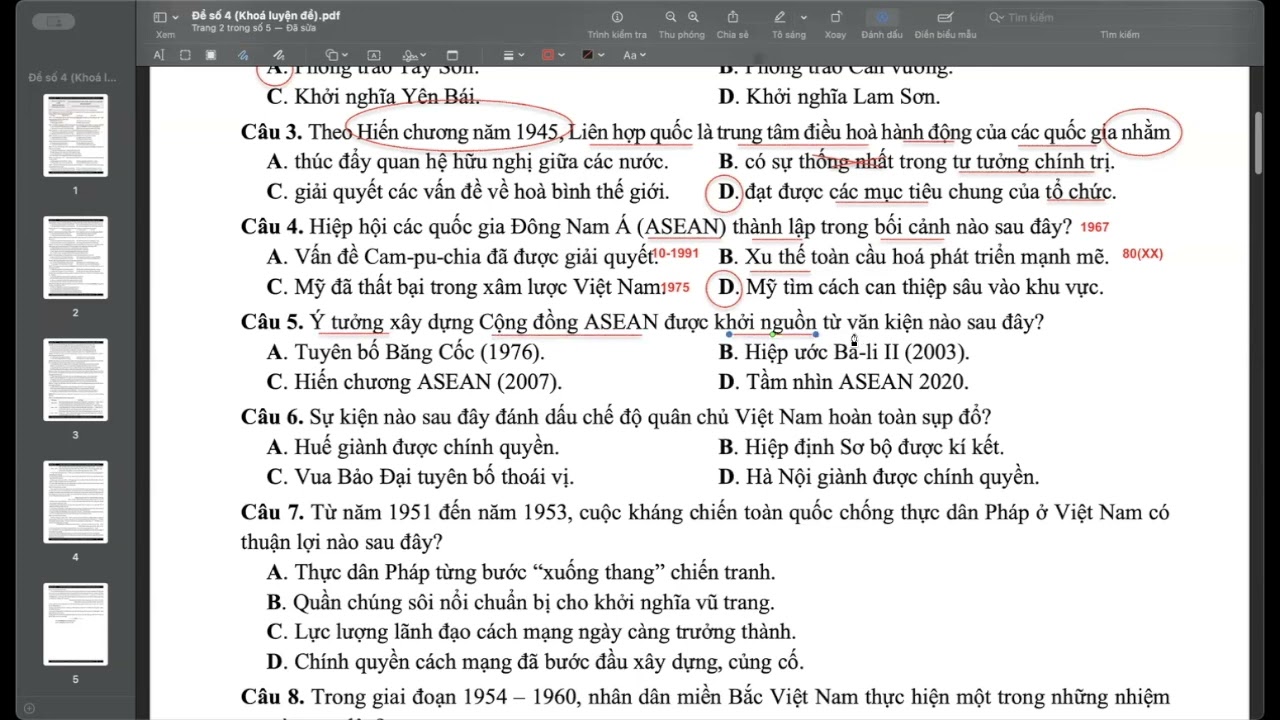Click the heading 'Câu 8.'
This screenshot has width=1280, height=720.
[272, 697]
